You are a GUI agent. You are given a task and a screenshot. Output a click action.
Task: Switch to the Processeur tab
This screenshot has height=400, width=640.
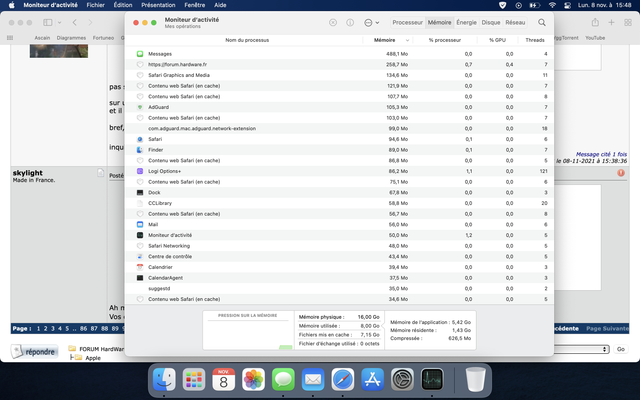(x=407, y=22)
